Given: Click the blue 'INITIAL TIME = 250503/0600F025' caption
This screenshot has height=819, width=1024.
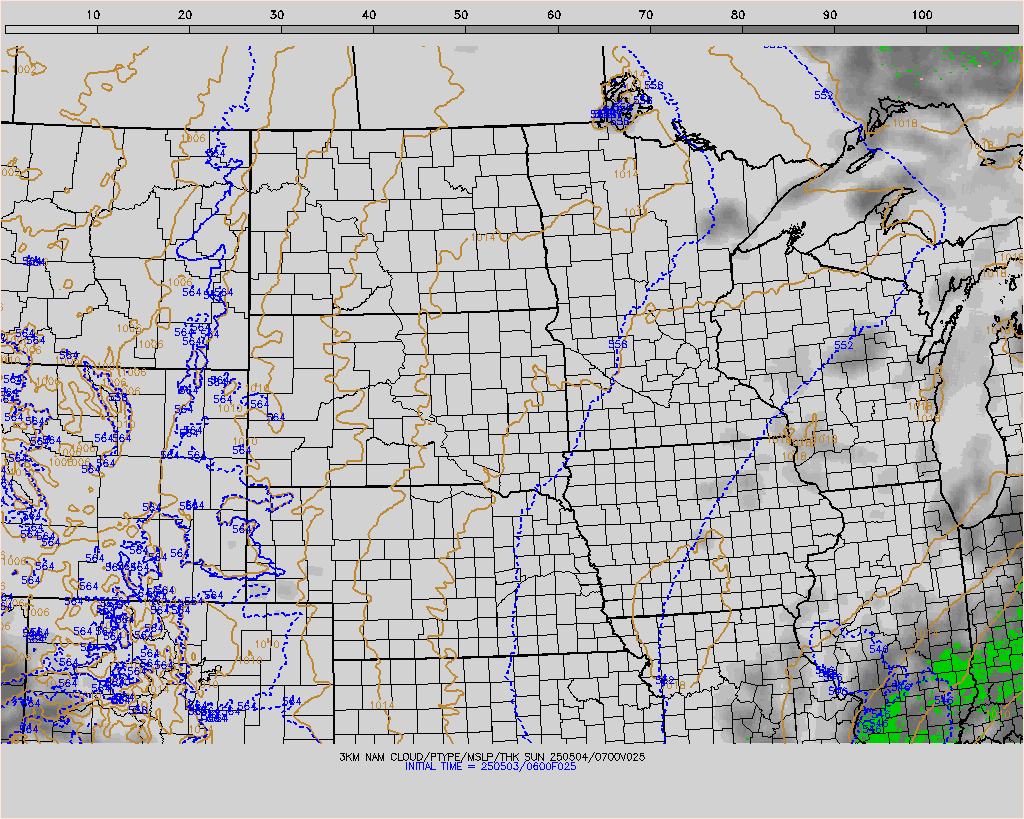Looking at the screenshot, I should [x=490, y=766].
